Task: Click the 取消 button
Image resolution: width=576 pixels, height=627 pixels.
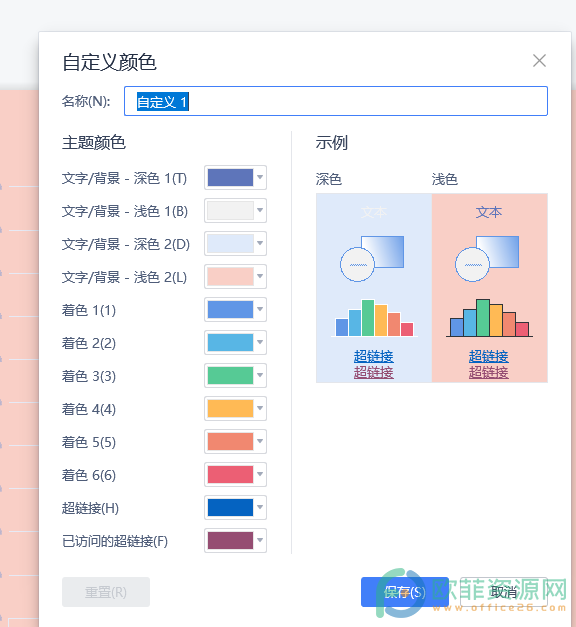Action: pyautogui.click(x=504, y=592)
